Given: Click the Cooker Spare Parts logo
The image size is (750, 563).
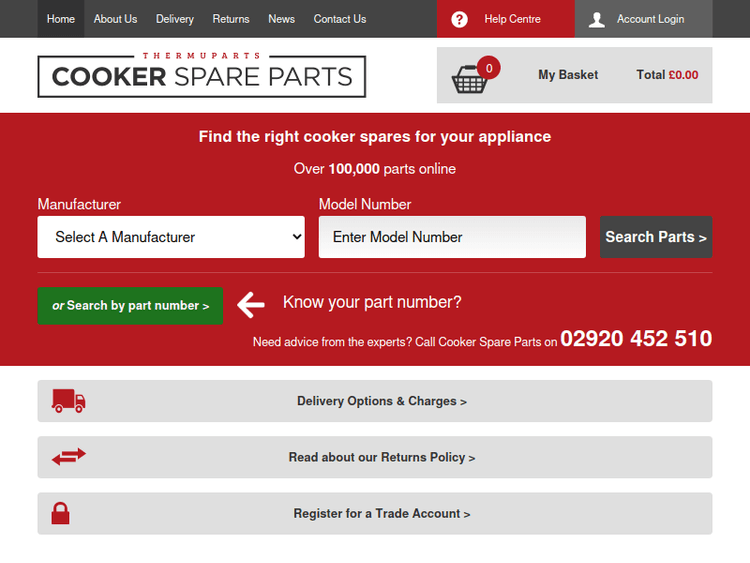Looking at the screenshot, I should (x=202, y=75).
